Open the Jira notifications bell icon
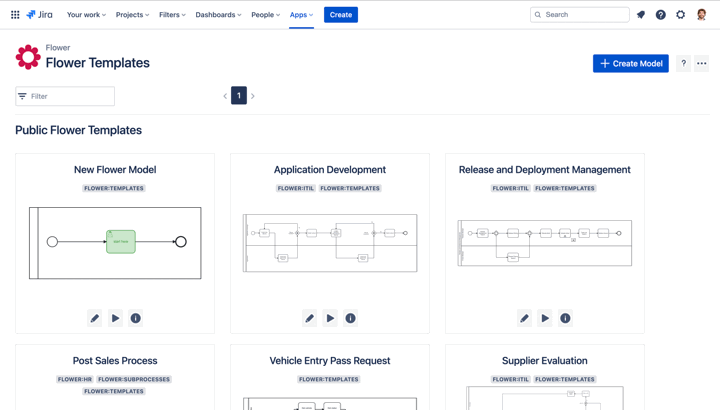Image resolution: width=720 pixels, height=410 pixels. point(641,15)
